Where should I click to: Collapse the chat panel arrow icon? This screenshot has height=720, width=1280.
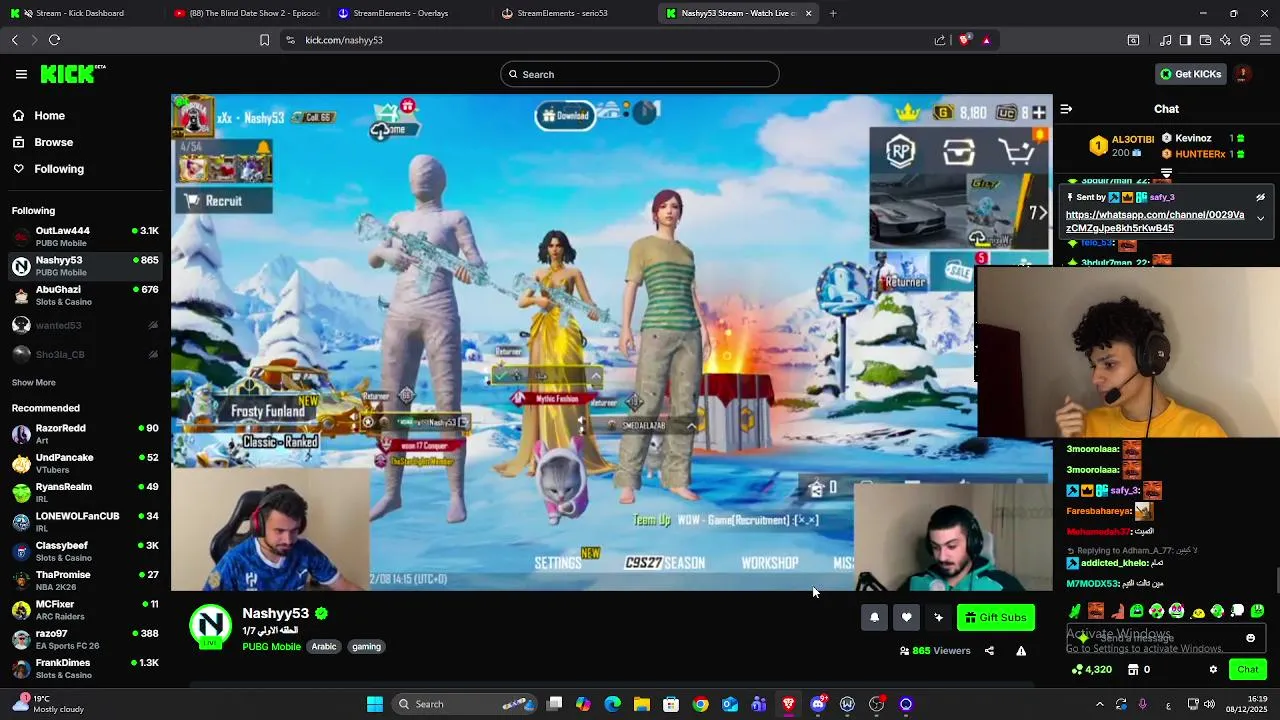[x=1066, y=109]
